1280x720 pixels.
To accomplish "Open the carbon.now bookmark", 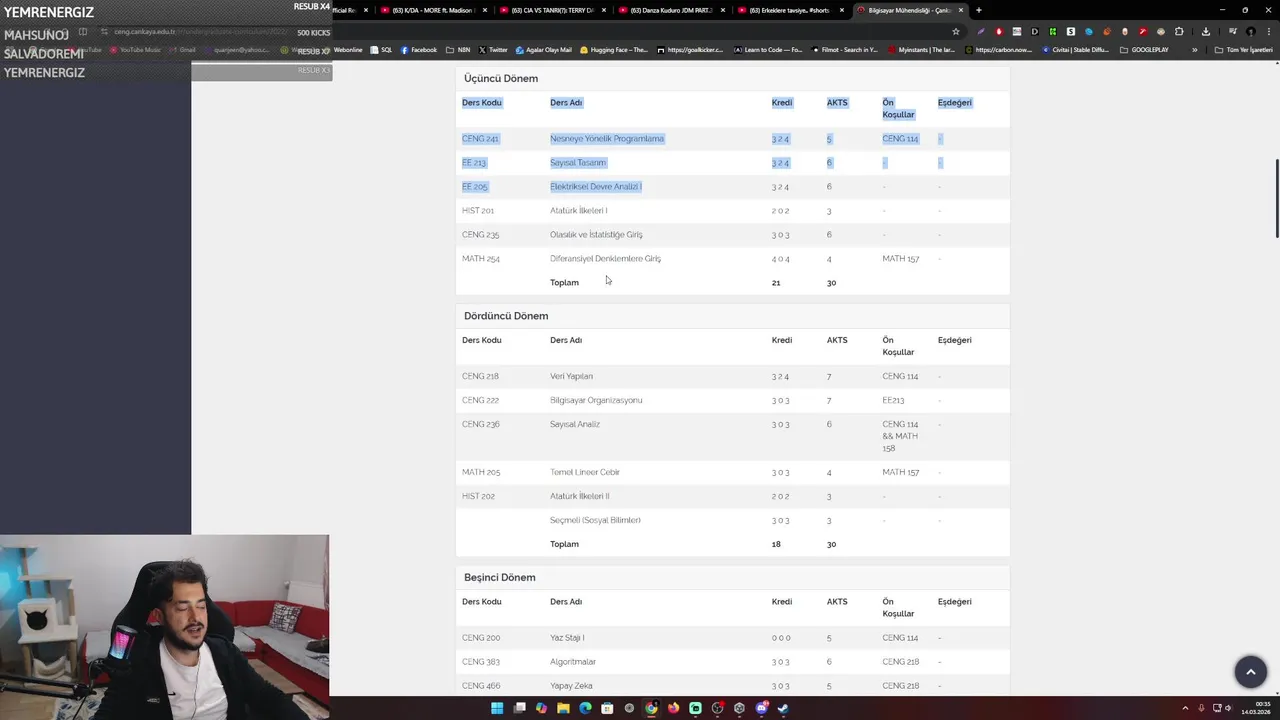I will coord(998,50).
